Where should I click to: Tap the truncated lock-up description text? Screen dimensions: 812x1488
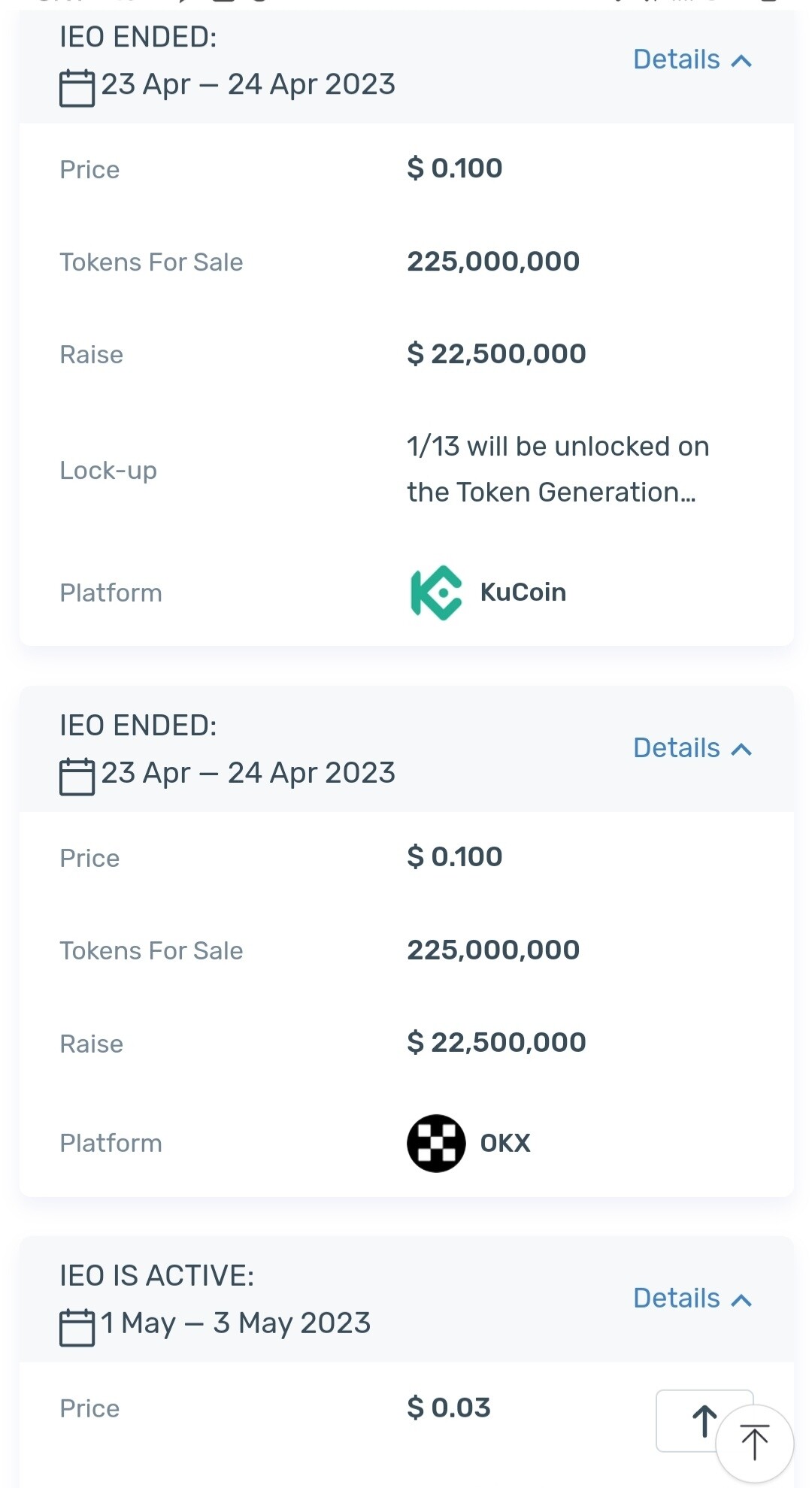[x=557, y=469]
